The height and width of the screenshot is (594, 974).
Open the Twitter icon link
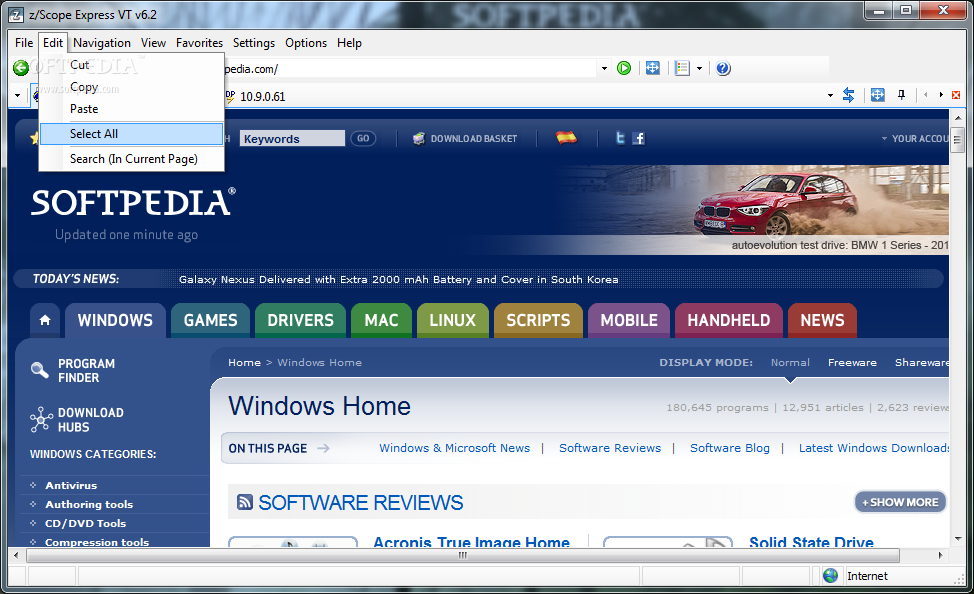tap(620, 138)
